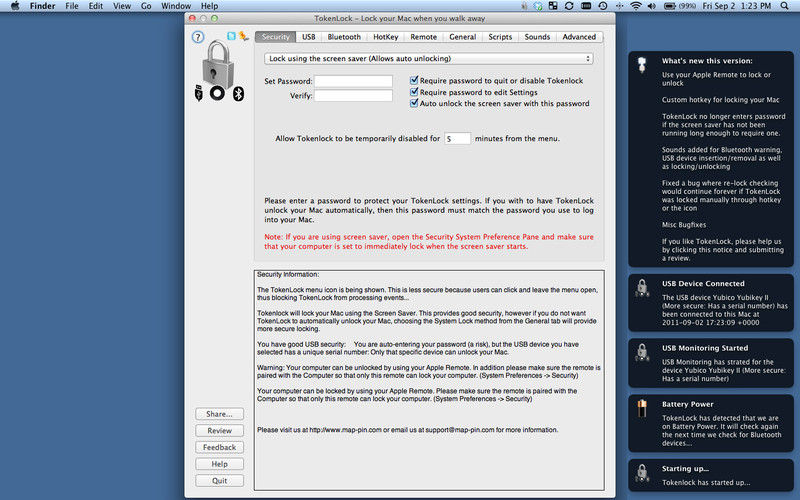800x500 pixels.
Task: Open the Window menu
Action: [x=176, y=6]
